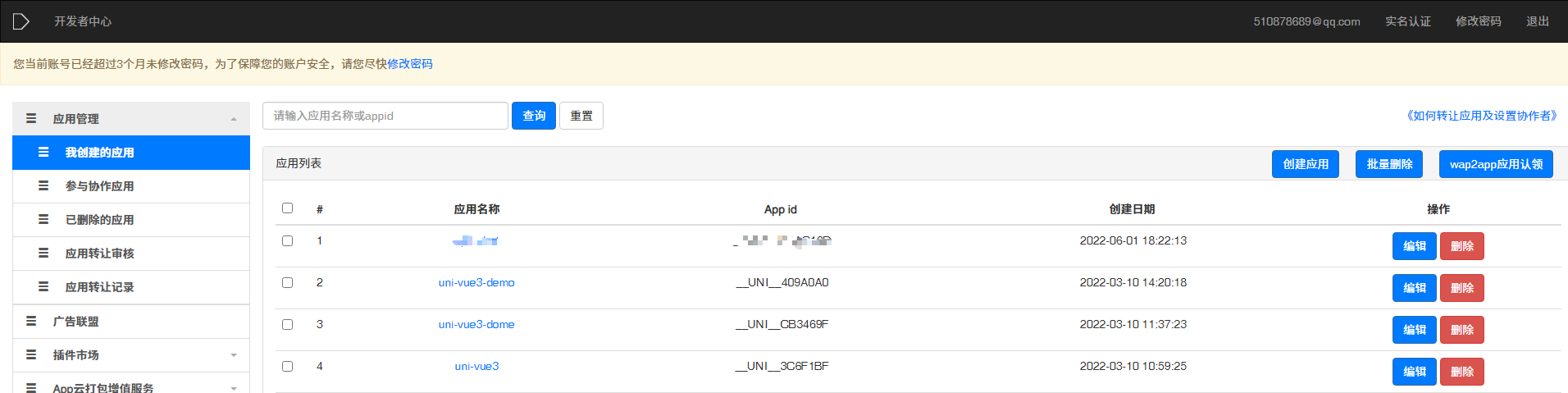Open 应用转让记录 in the sidebar
Image resolution: width=1568 pixels, height=393 pixels.
(99, 287)
